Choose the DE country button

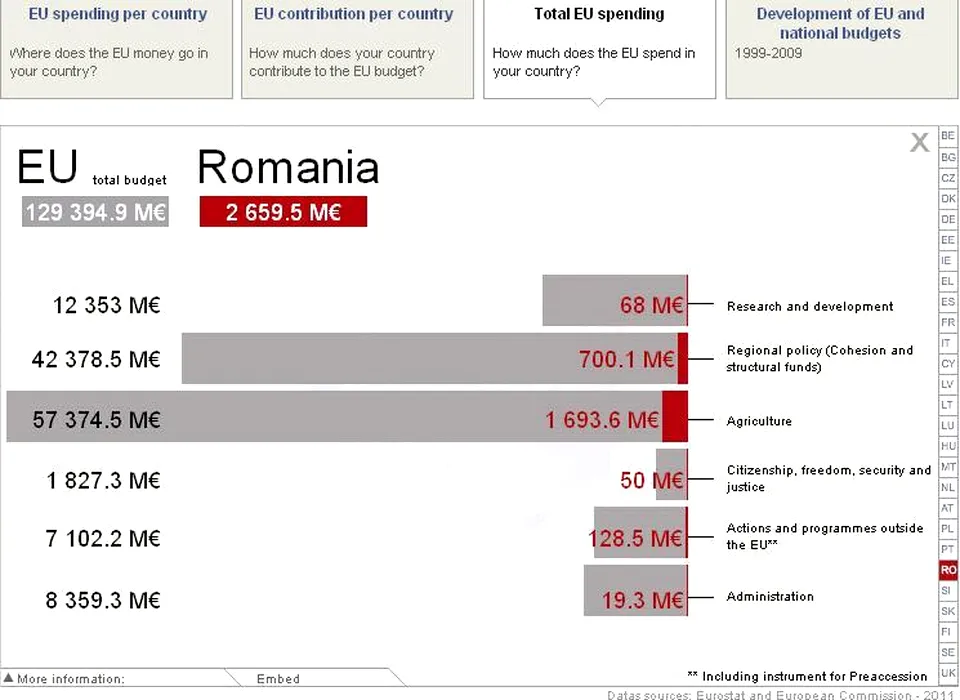point(948,219)
